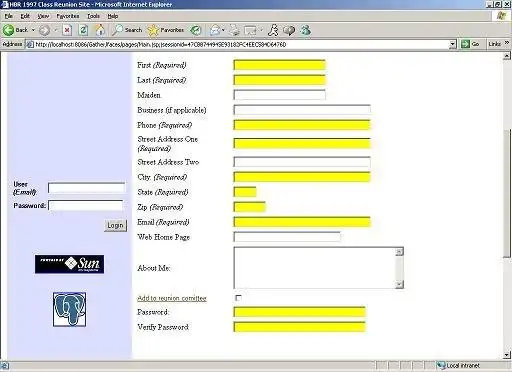Click the page vertical scrollbar thumb
The width and height of the screenshot is (512, 372).
(507, 193)
